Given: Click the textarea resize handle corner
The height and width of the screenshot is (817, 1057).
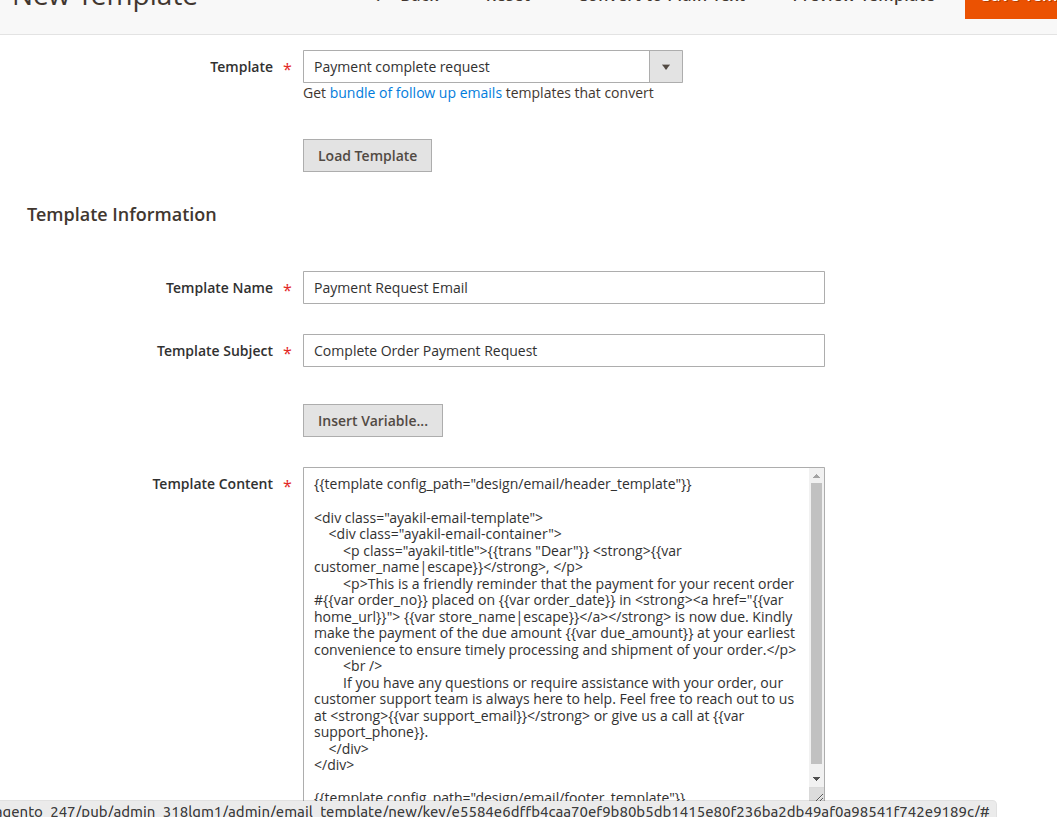Looking at the screenshot, I should pyautogui.click(x=817, y=795).
